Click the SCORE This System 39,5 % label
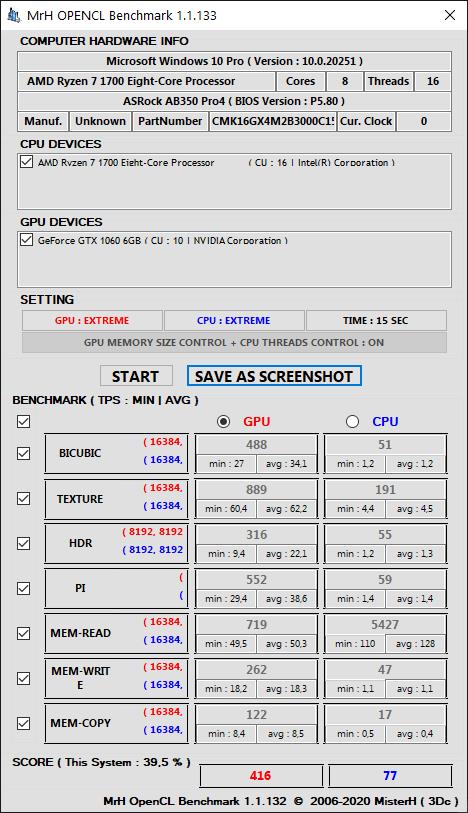The image size is (468, 813). pyautogui.click(x=102, y=762)
